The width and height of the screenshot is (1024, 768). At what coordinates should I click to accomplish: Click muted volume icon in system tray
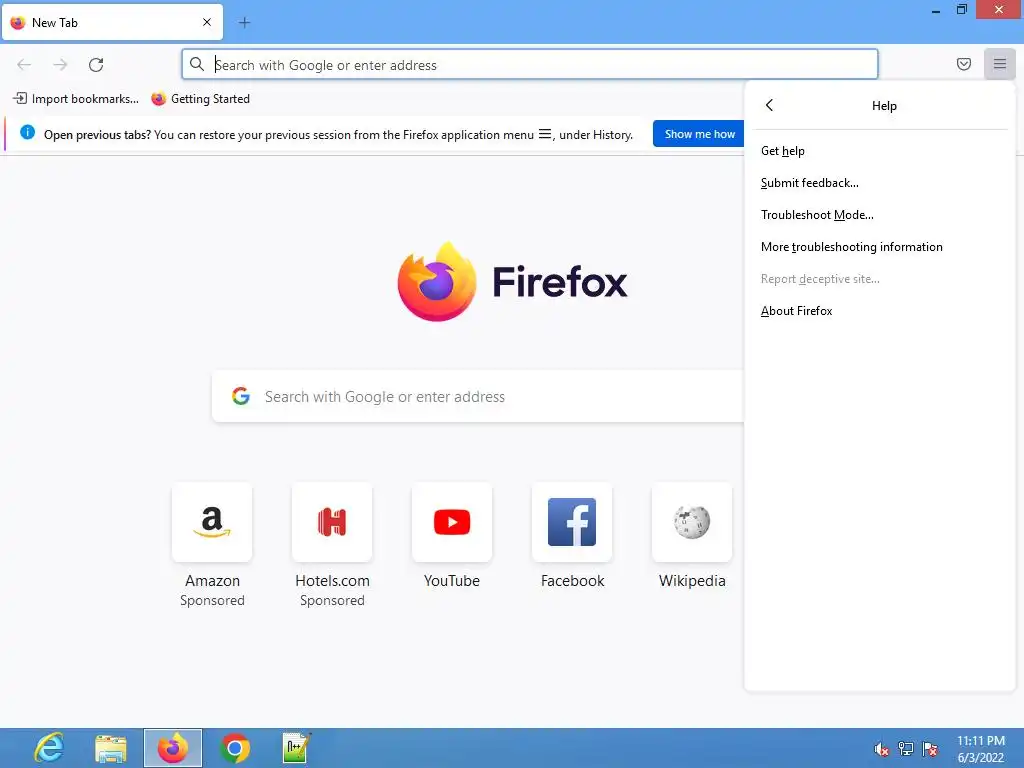click(x=881, y=749)
